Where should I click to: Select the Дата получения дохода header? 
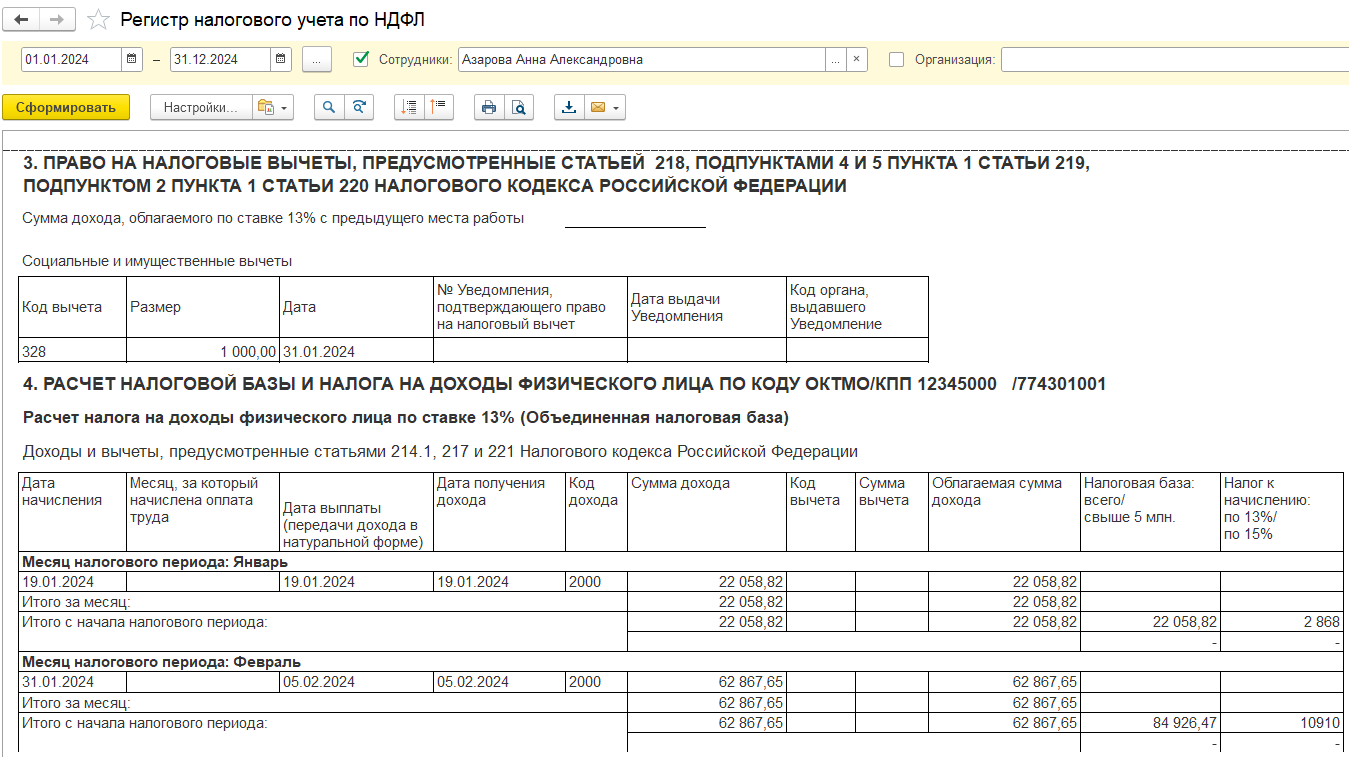499,511
